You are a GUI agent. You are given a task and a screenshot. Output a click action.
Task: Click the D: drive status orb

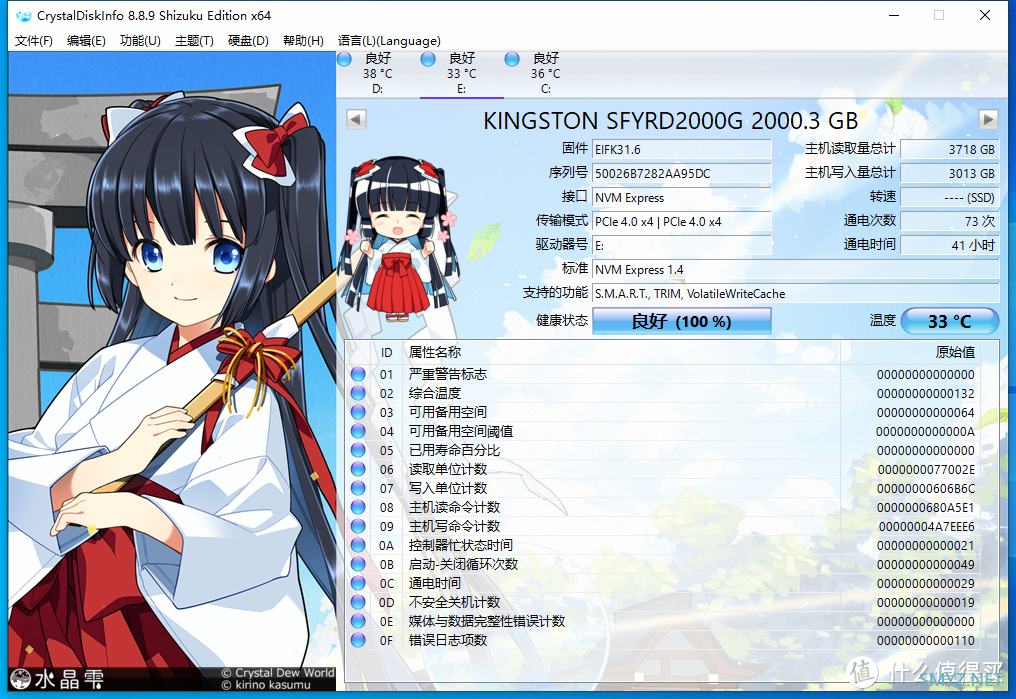[345, 60]
